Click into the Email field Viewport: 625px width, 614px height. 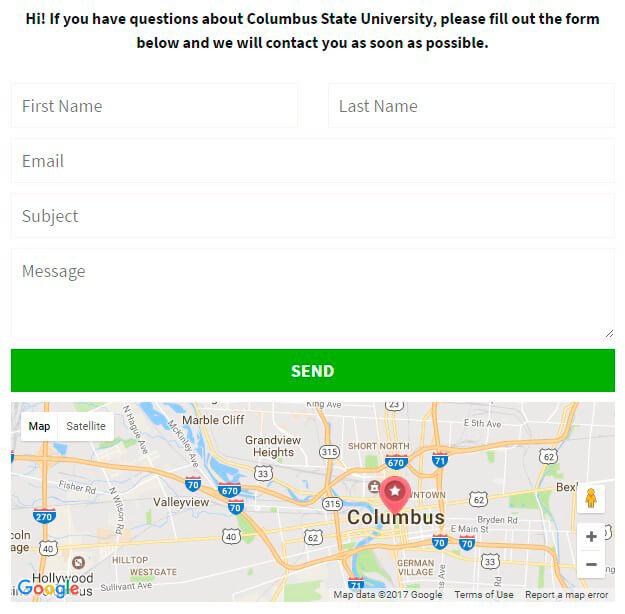312,161
